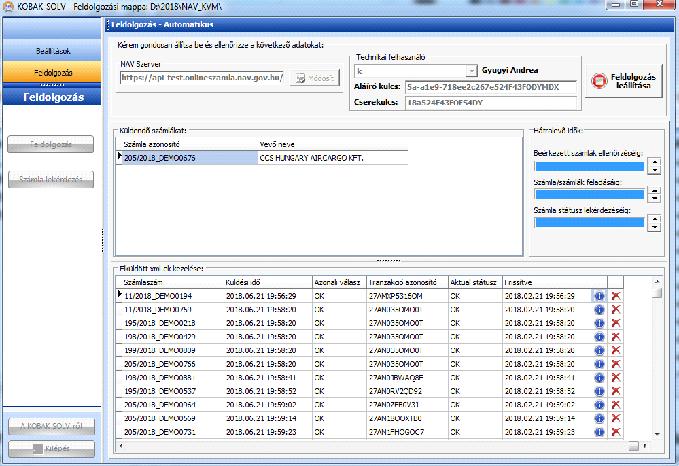Click the Azonnali válasz column header

(x=339, y=282)
